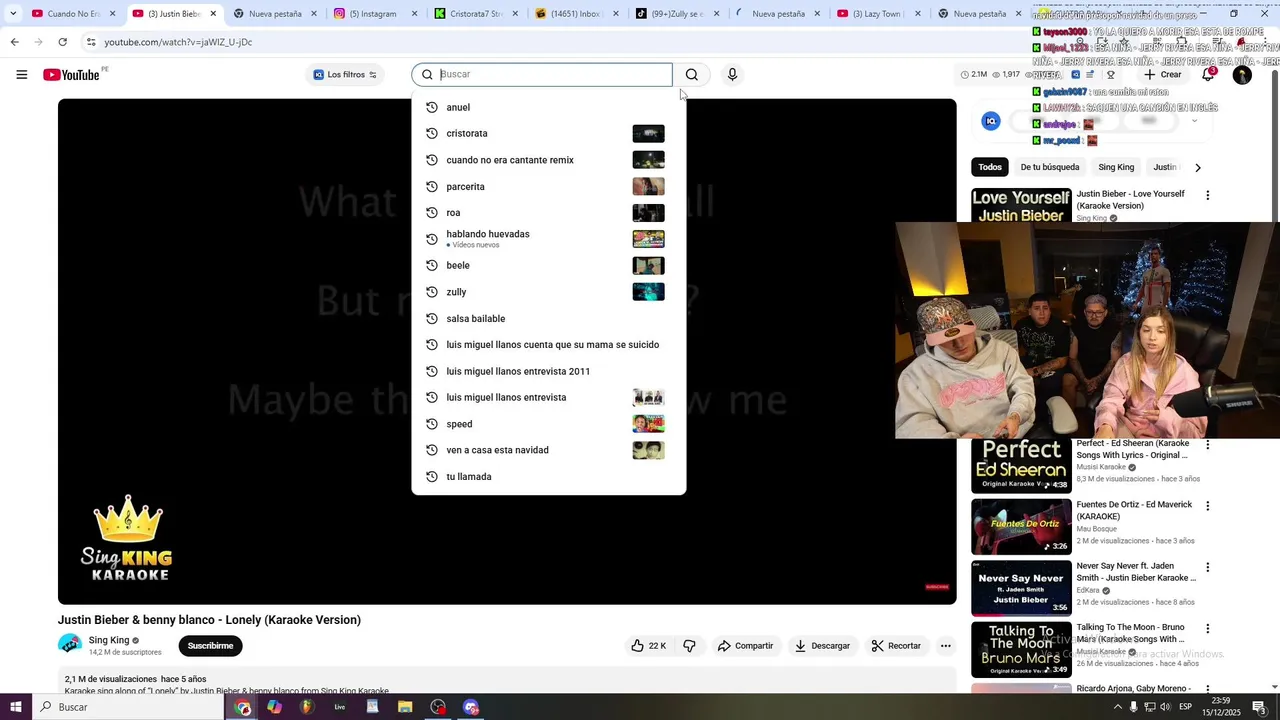Open options for Love Yourself karaoke suggestion
Image resolution: width=1280 pixels, height=720 pixels.
pyautogui.click(x=1207, y=195)
